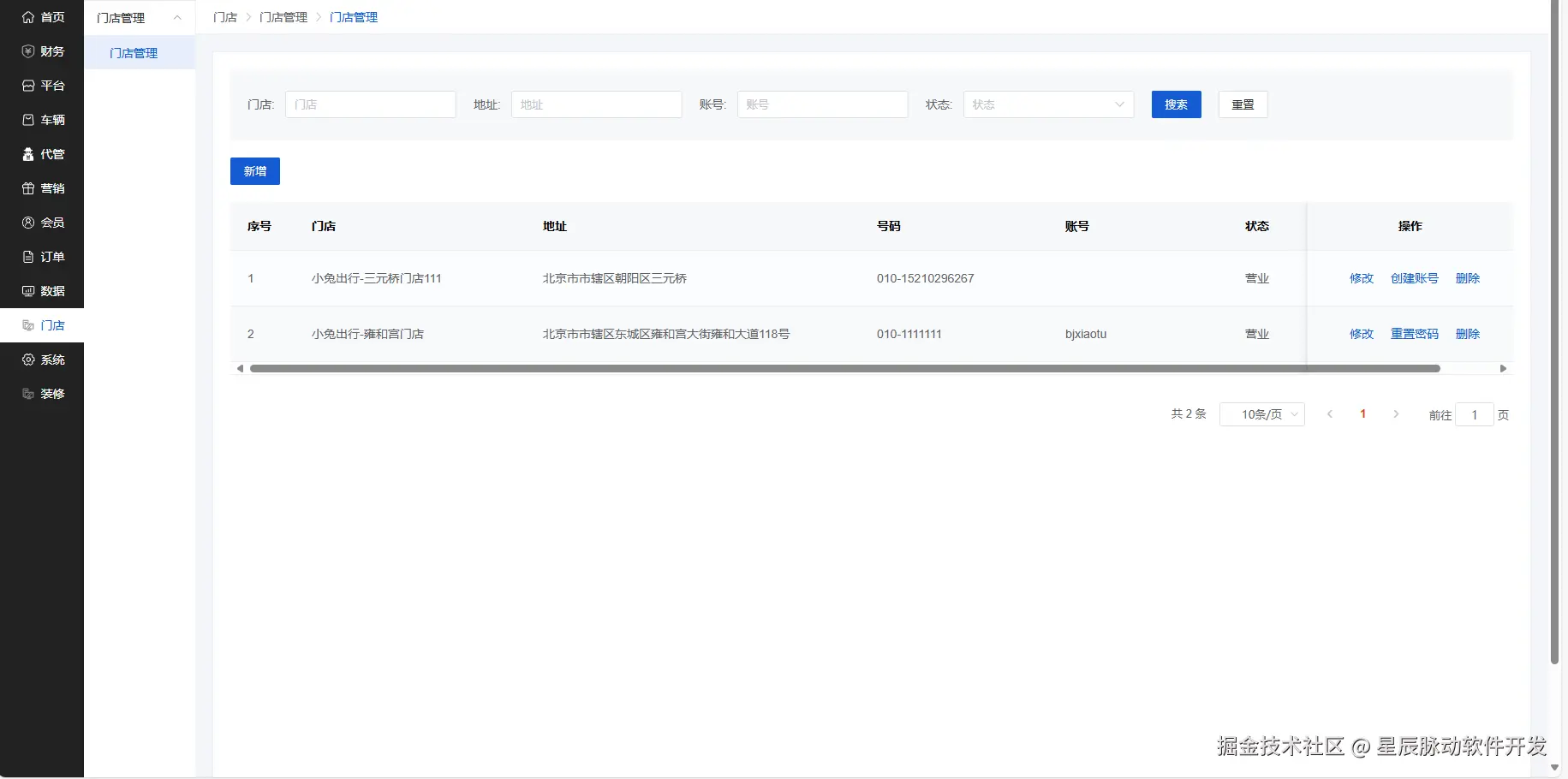Screen dimensions: 1568x779
Task: Open the 平台 platform icon in sidebar
Action: (28, 86)
